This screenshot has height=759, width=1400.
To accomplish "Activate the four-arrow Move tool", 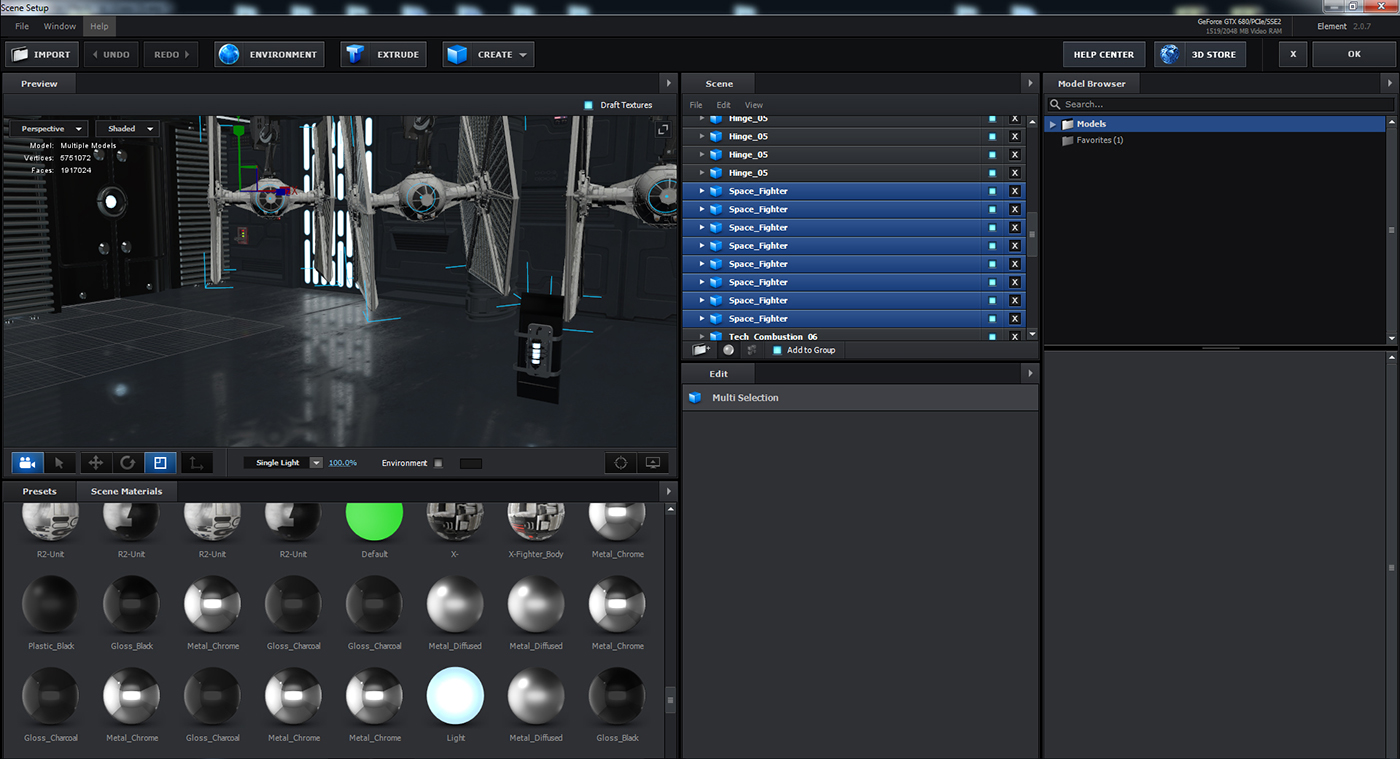I will (96, 463).
